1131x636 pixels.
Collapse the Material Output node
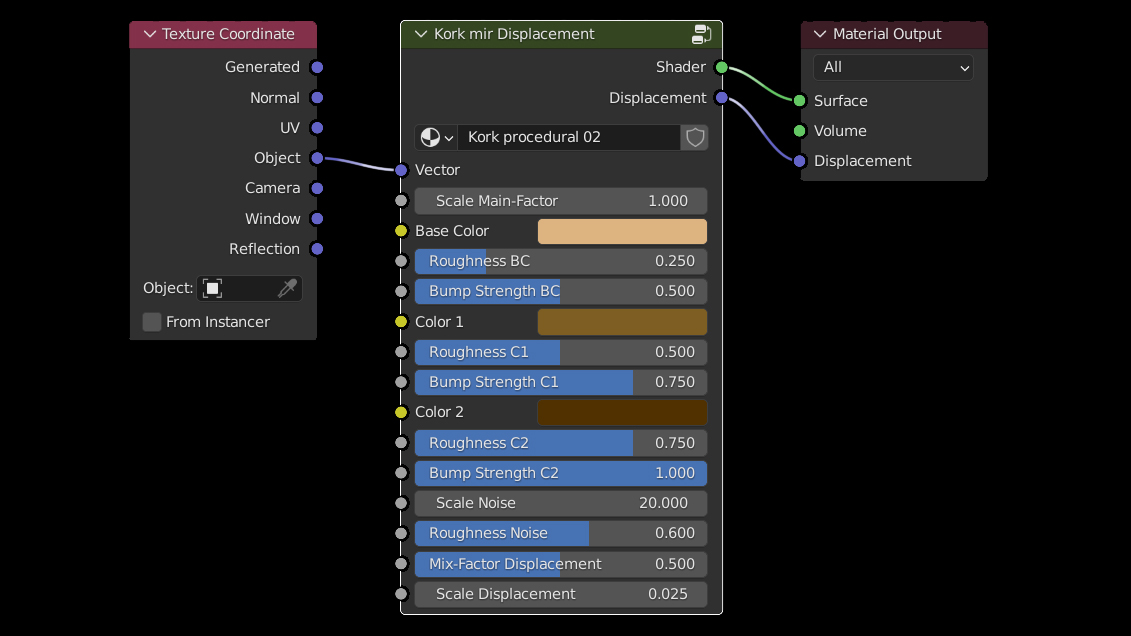820,34
